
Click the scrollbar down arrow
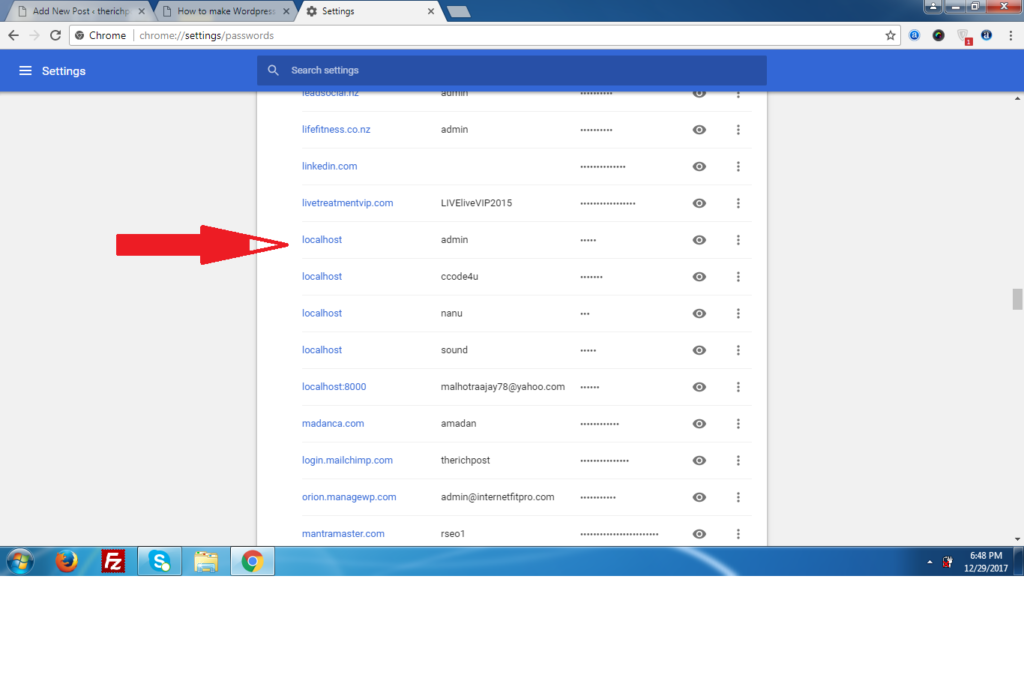point(1017,540)
